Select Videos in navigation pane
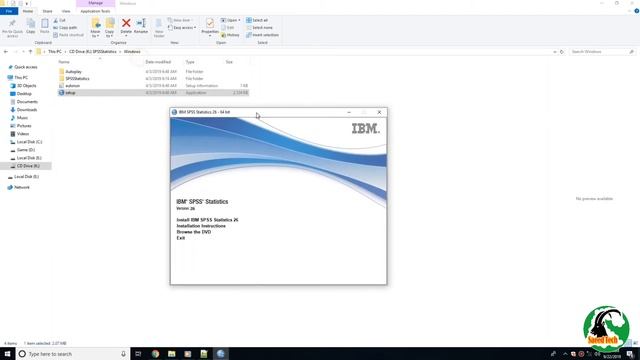 [22, 134]
